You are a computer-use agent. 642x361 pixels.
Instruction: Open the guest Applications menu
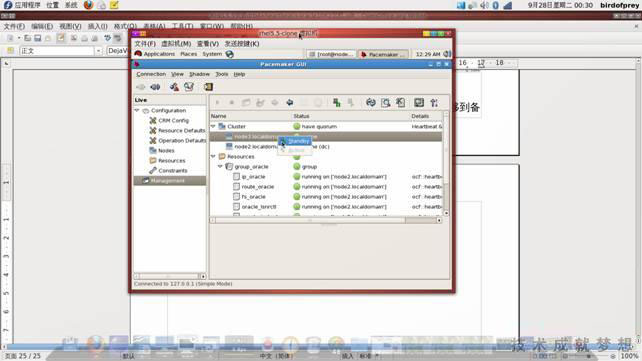pyautogui.click(x=155, y=54)
